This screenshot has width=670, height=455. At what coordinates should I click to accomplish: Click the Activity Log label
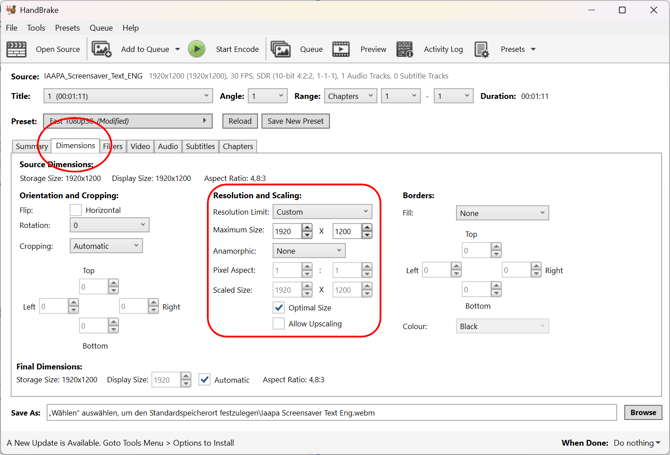click(443, 49)
